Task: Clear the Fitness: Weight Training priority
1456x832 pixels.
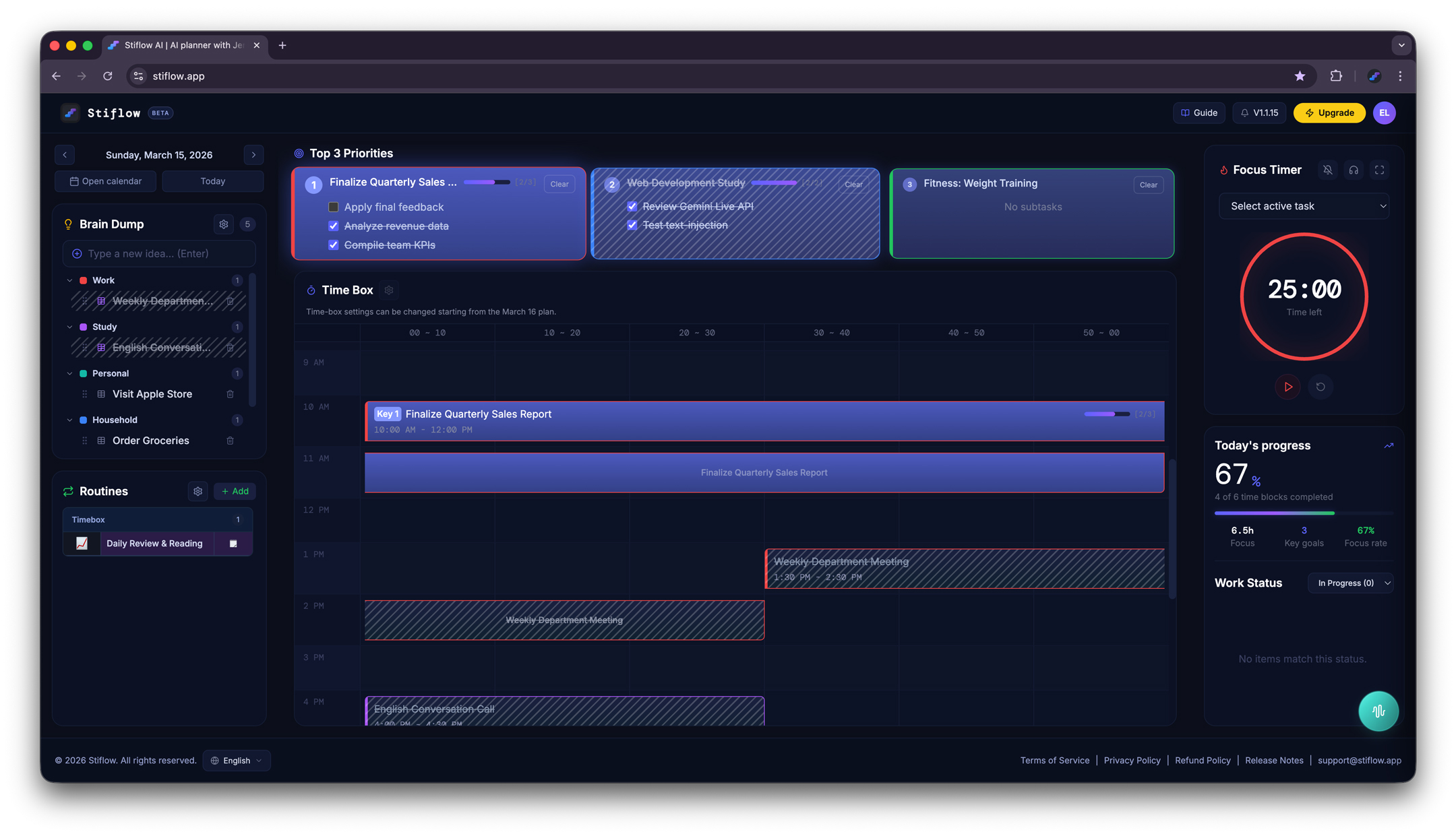Action: pos(1148,185)
